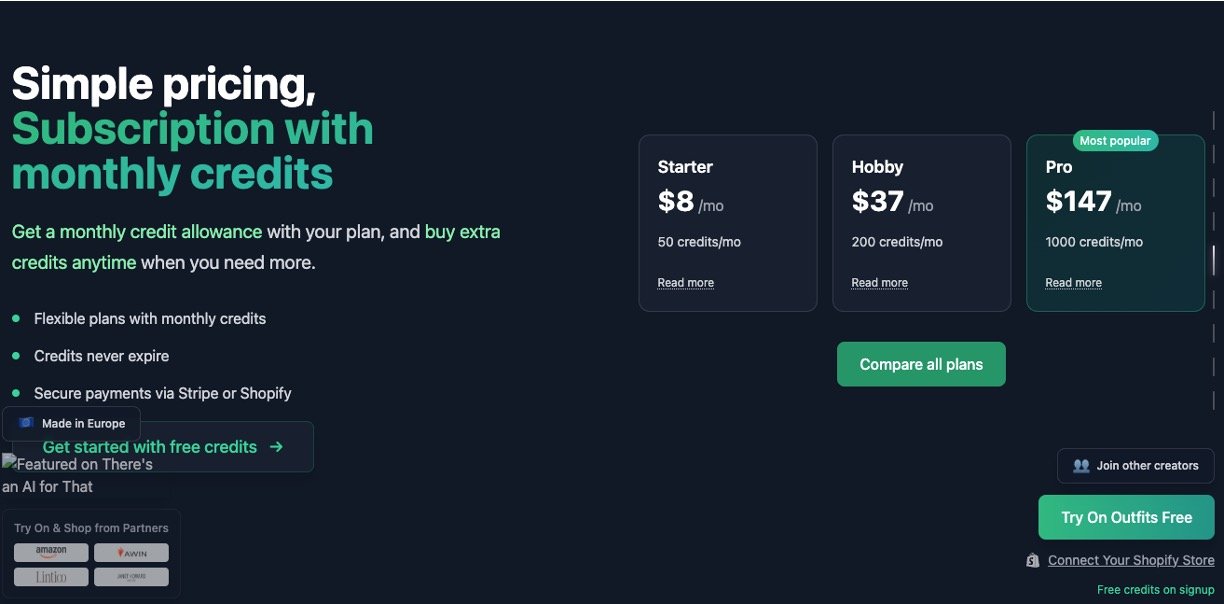
Task: Select the Starter plan card
Action: 727,223
